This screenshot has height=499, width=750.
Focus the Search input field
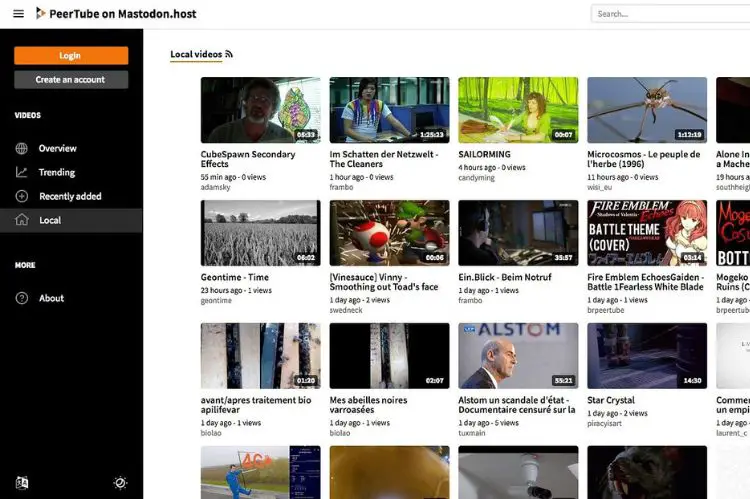(671, 14)
